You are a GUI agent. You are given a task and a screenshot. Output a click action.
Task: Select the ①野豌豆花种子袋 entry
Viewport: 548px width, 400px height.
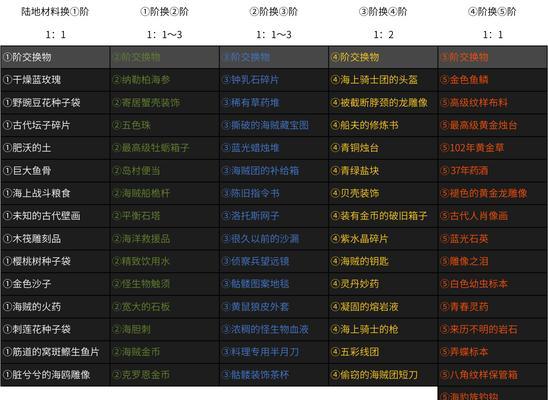(x=55, y=103)
